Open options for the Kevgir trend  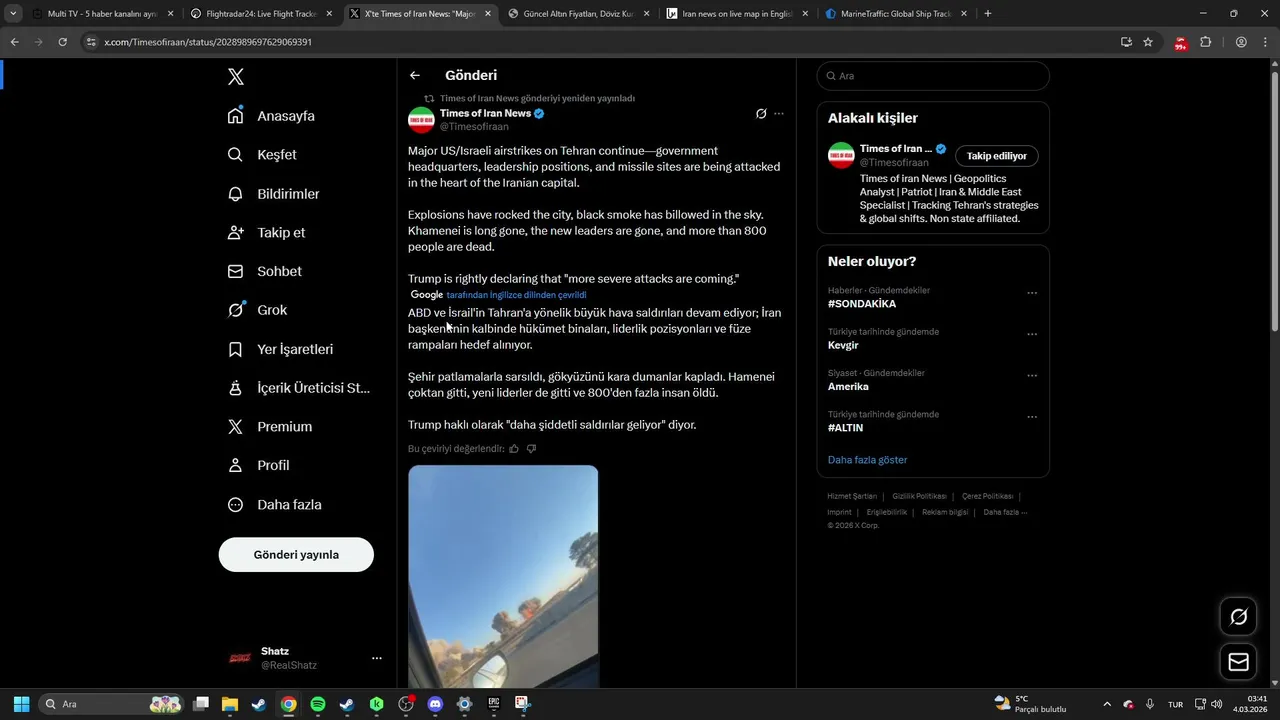pos(1032,334)
